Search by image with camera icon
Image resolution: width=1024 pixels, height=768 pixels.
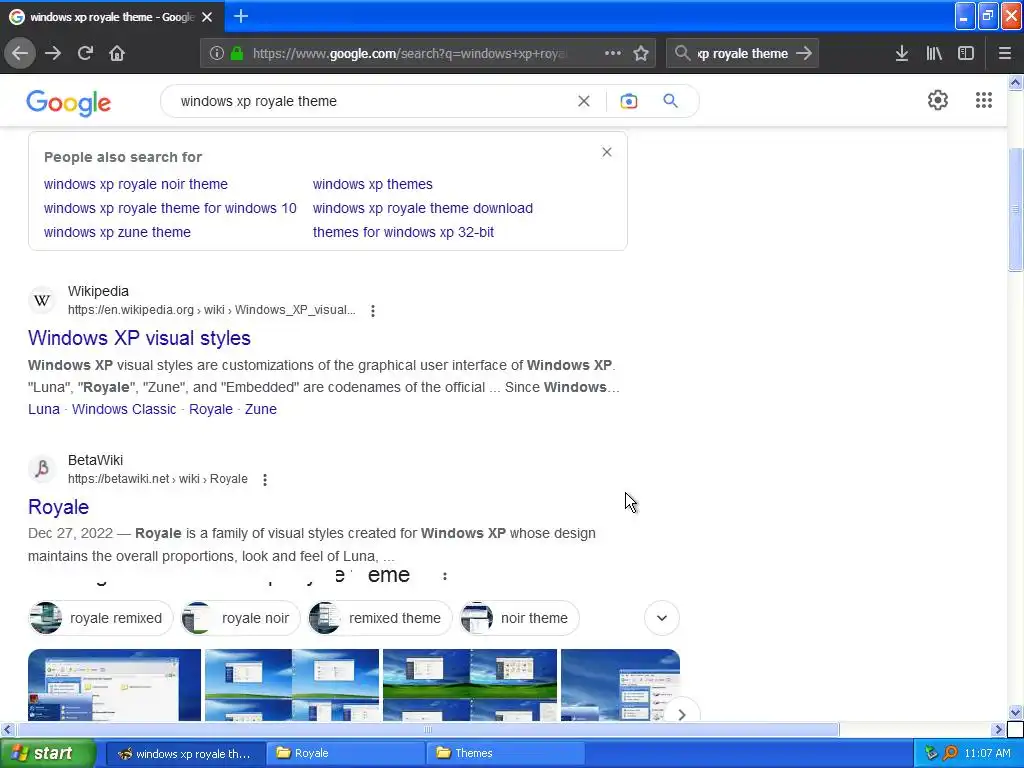click(x=629, y=101)
